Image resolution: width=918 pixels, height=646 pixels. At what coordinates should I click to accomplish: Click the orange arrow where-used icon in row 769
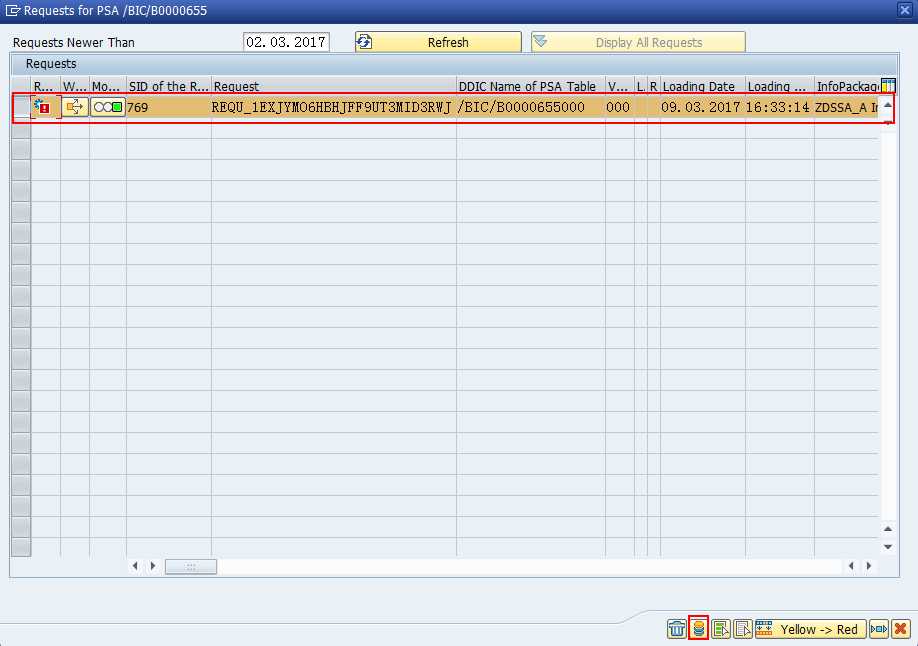coord(74,107)
